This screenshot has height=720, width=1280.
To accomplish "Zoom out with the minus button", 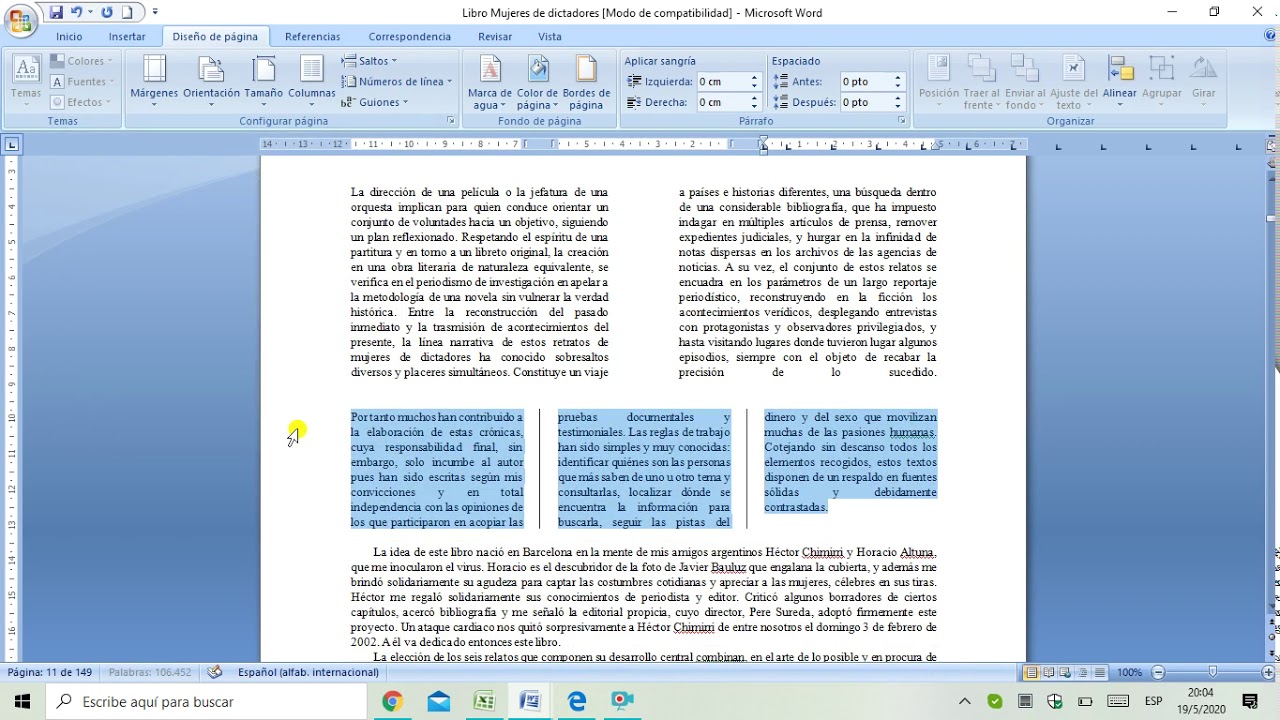I will click(x=1158, y=673).
